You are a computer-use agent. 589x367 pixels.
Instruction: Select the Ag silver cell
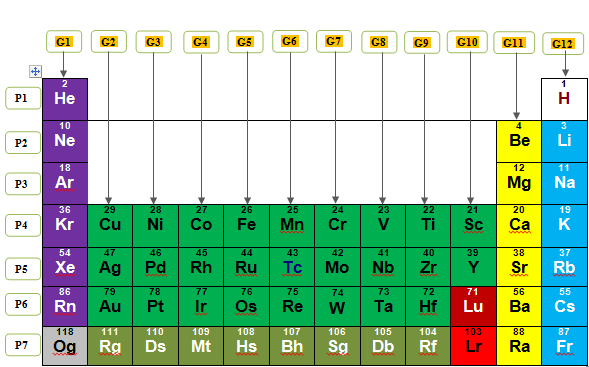point(110,267)
